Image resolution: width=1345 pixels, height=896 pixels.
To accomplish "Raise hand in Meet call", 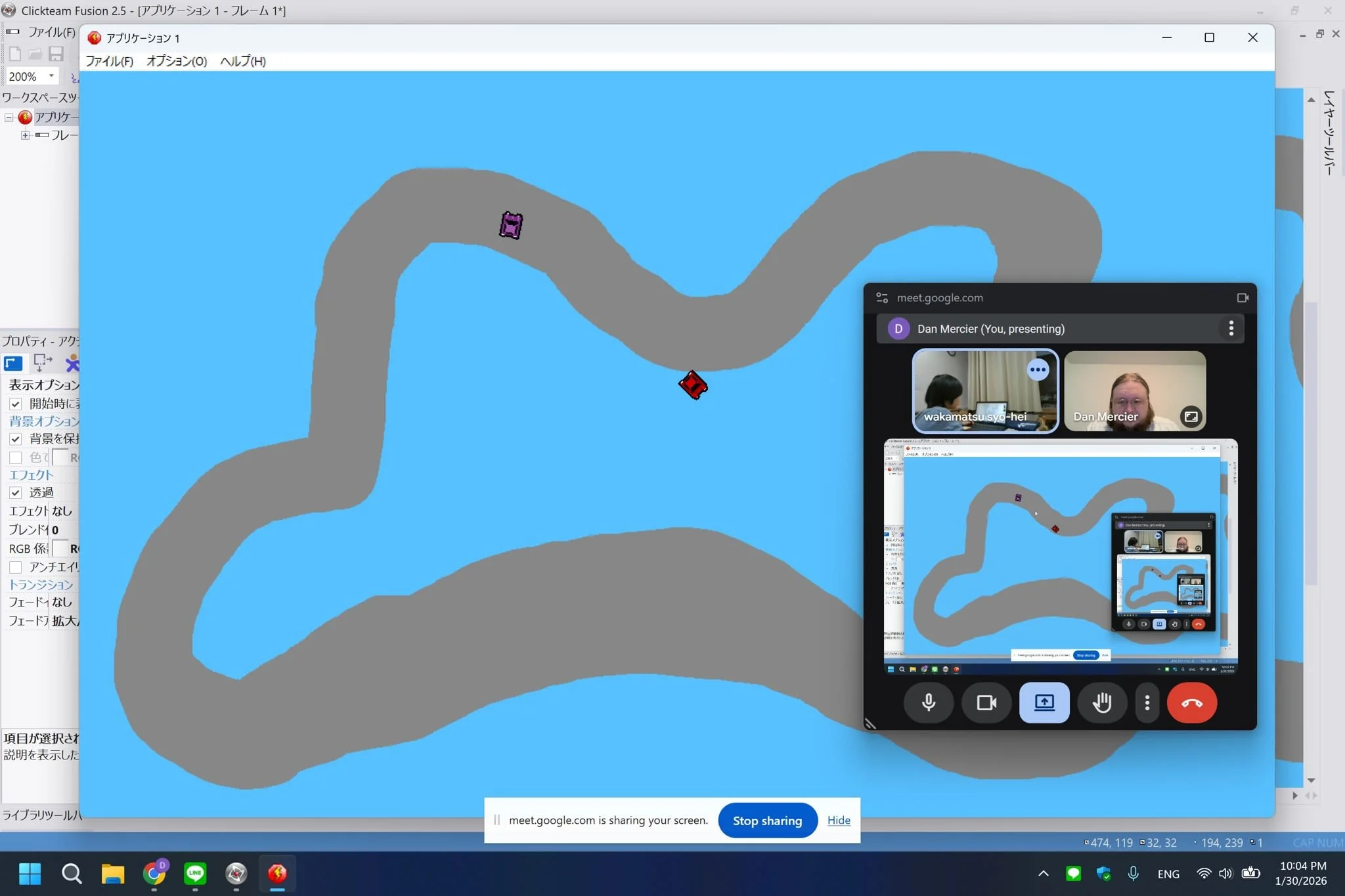I will tap(1101, 702).
